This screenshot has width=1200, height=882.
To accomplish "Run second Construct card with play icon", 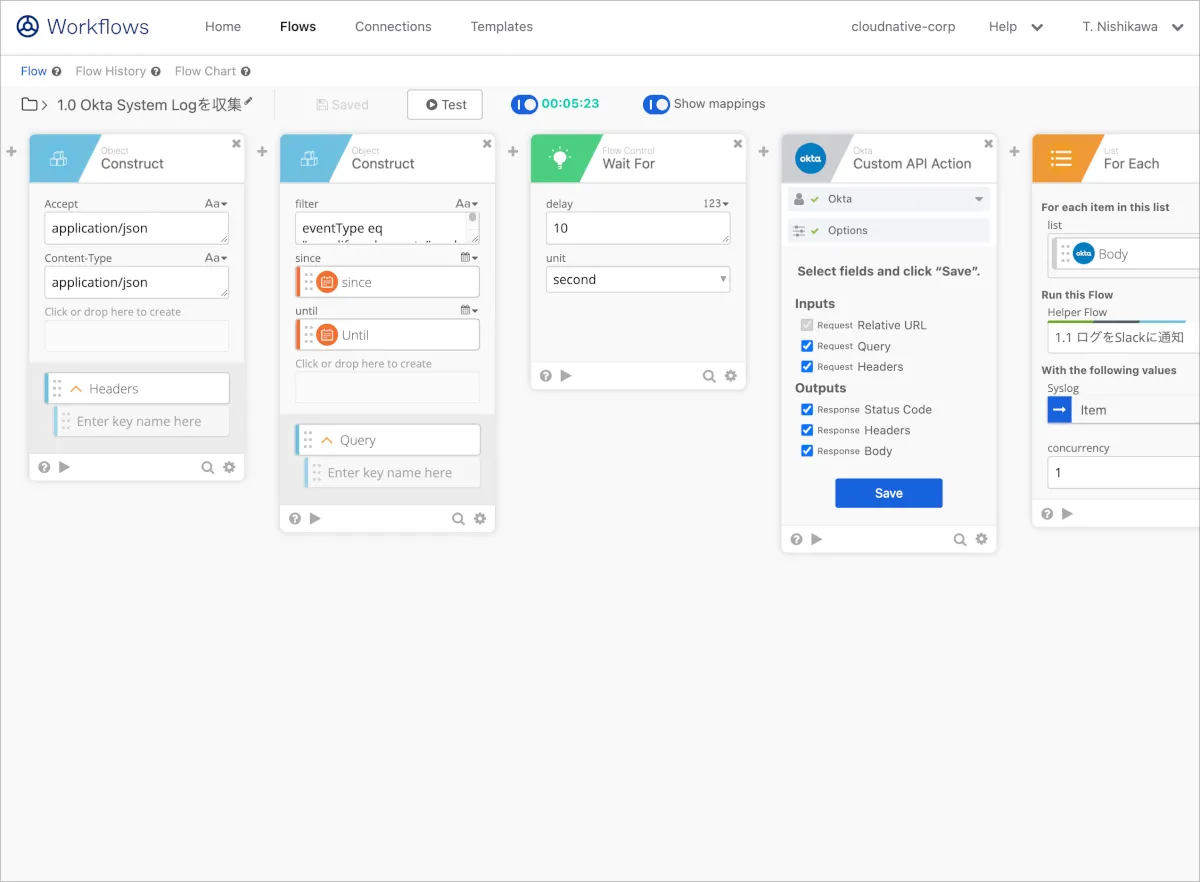I will [x=315, y=519].
